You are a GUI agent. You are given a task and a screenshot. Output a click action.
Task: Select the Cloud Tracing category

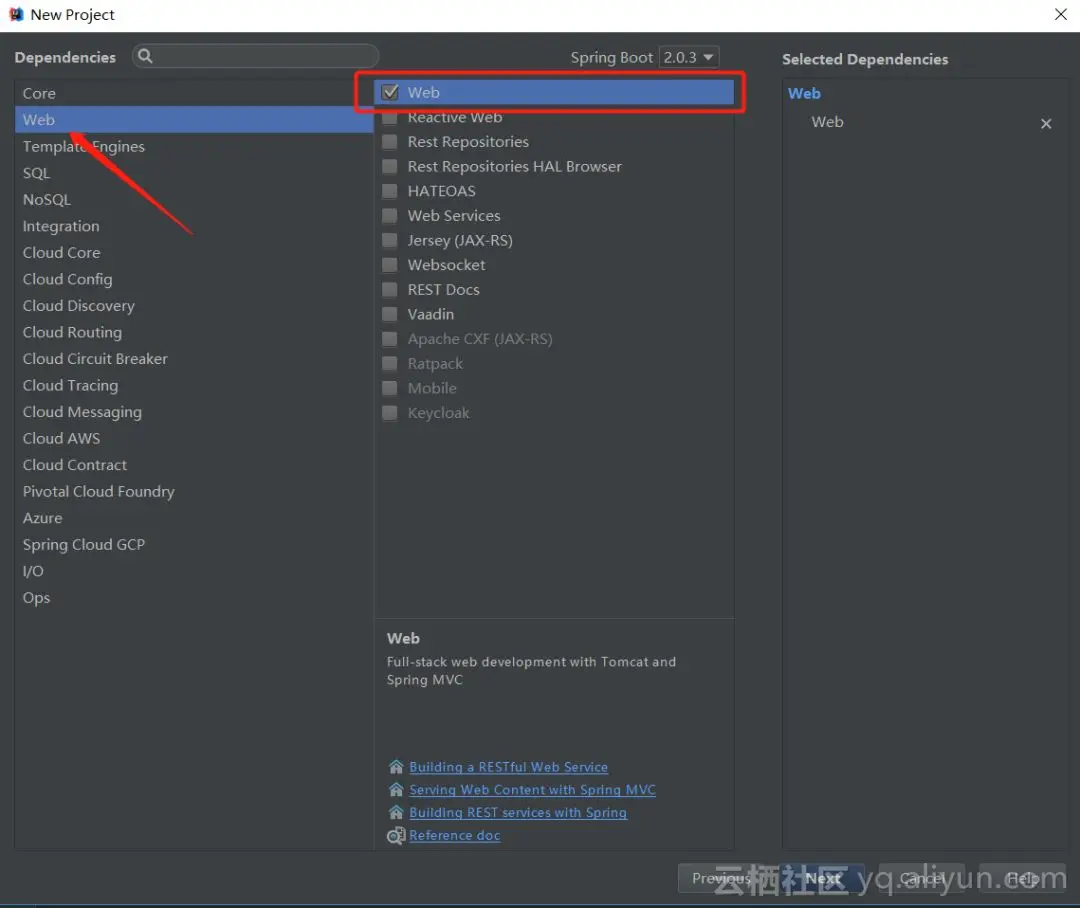(x=194, y=385)
